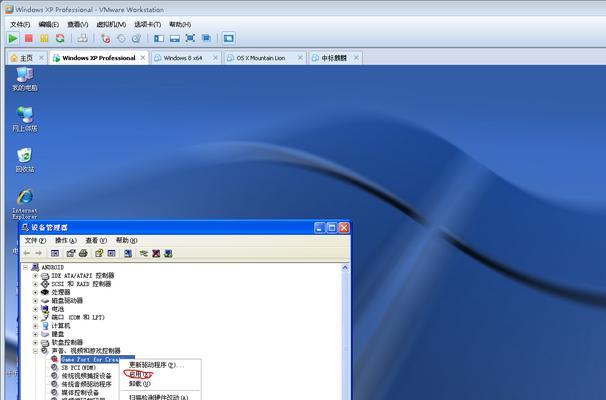
Task: Click the send Ctrl+Alt+Del toolbar icon
Action: click(x=82, y=38)
